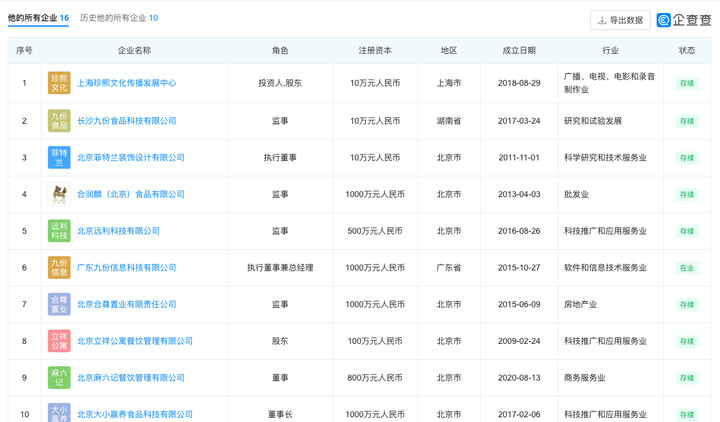Open the 他的所有企业 16 tab
Screen dimensions: 720x422
point(38,18)
